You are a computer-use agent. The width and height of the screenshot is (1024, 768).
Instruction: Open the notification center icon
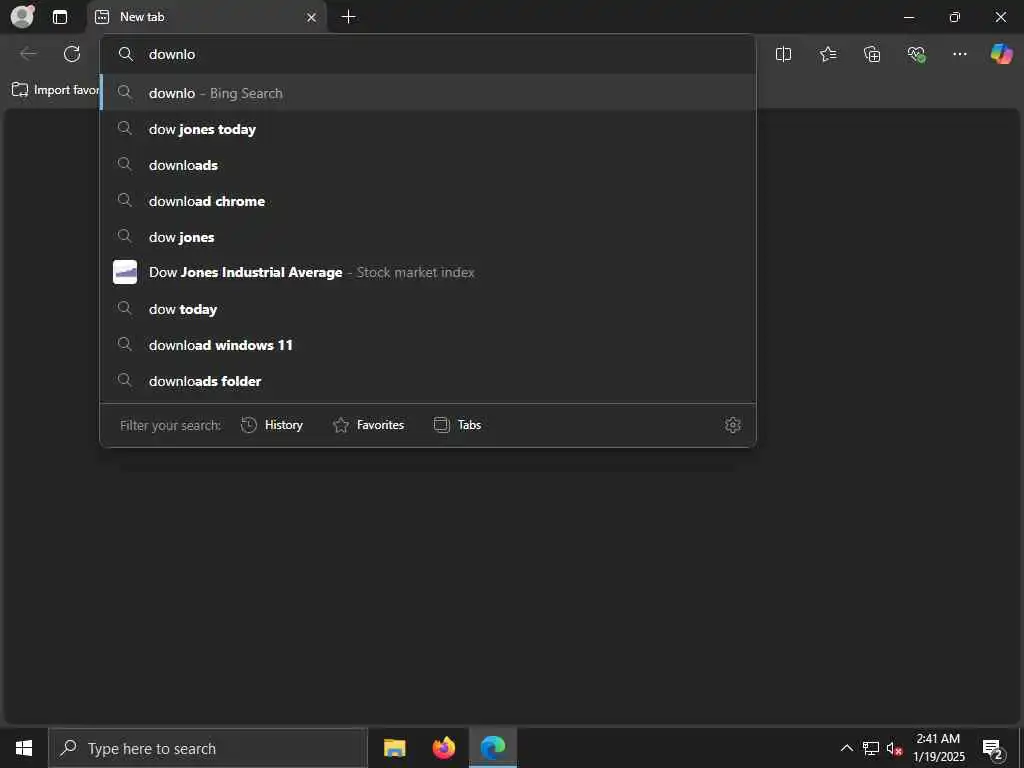coord(993,749)
